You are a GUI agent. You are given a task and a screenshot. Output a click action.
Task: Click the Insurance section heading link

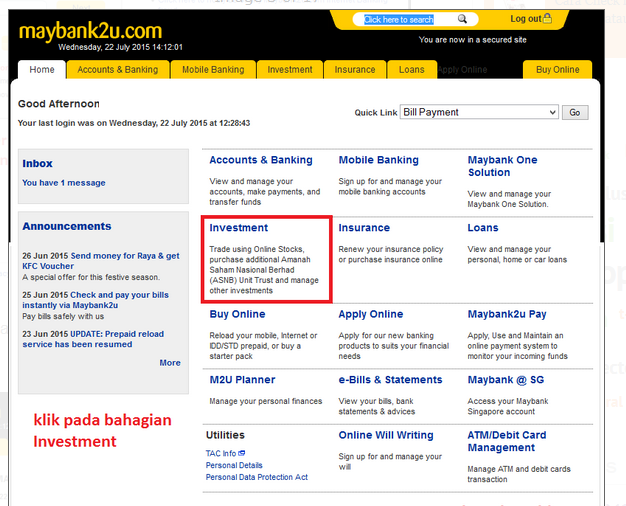point(364,228)
